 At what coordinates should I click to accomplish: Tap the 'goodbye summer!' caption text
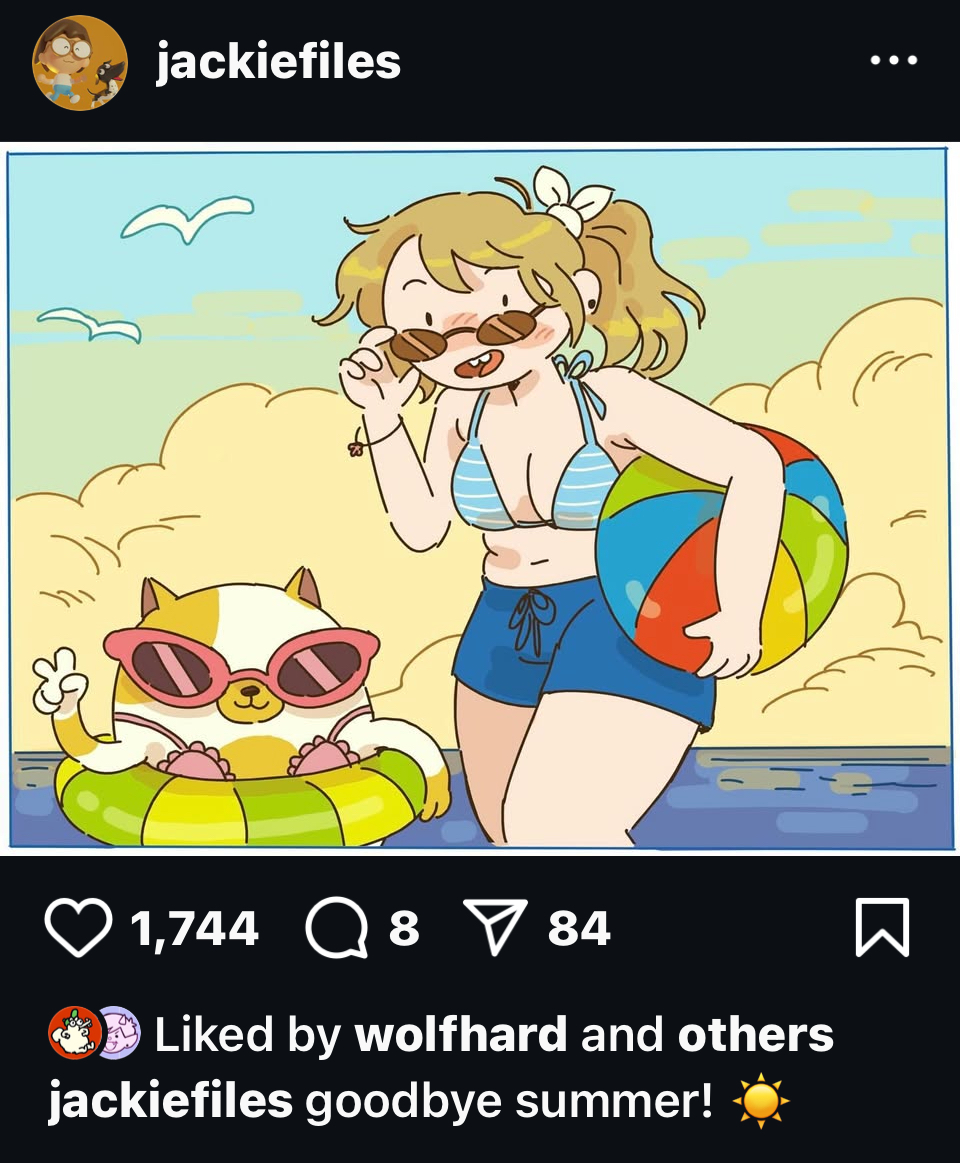pyautogui.click(x=509, y=1102)
